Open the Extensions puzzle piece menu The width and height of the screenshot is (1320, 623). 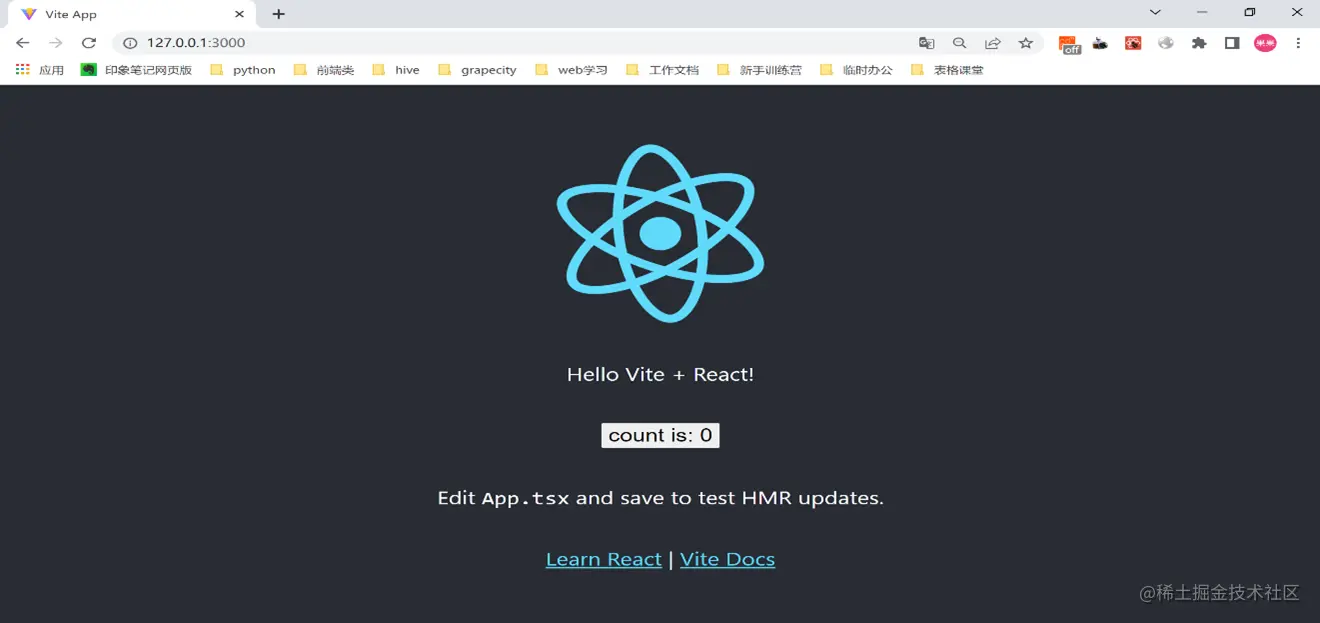coord(1199,43)
